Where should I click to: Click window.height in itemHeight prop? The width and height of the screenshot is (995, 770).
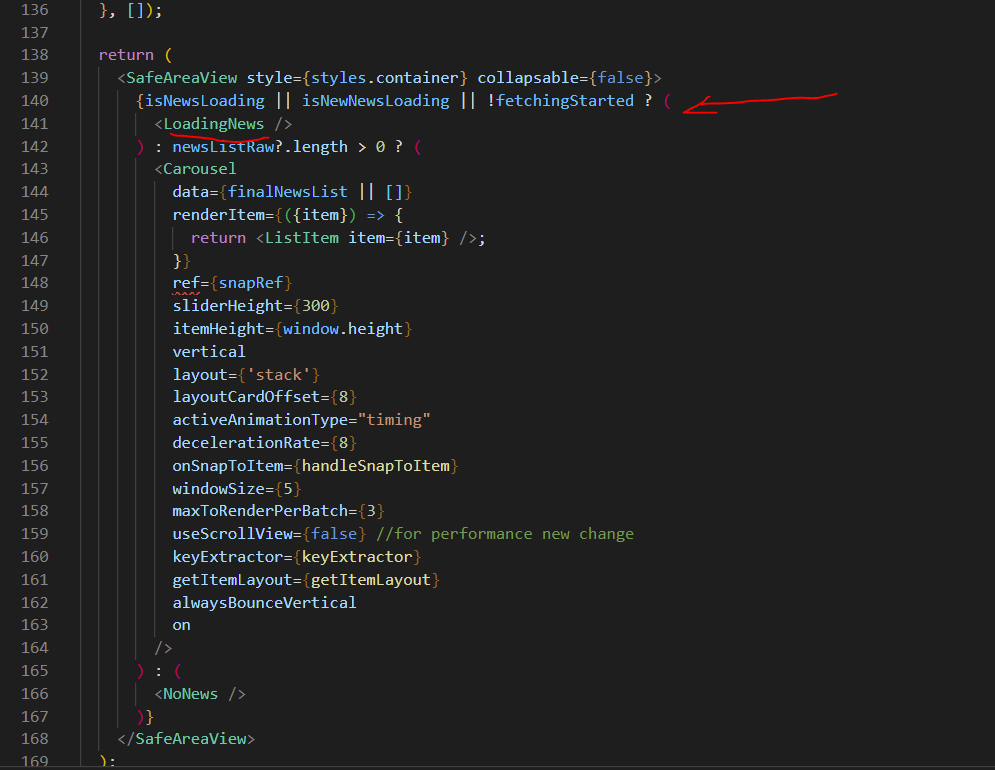point(343,328)
